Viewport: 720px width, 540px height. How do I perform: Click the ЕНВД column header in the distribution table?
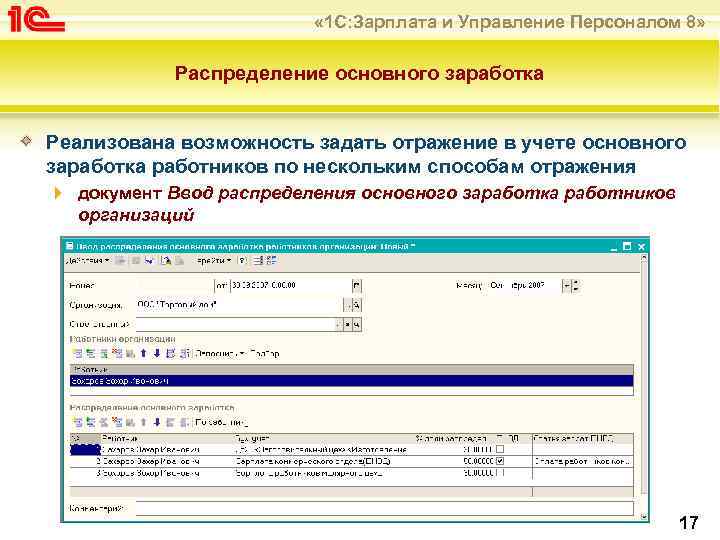coord(513,439)
